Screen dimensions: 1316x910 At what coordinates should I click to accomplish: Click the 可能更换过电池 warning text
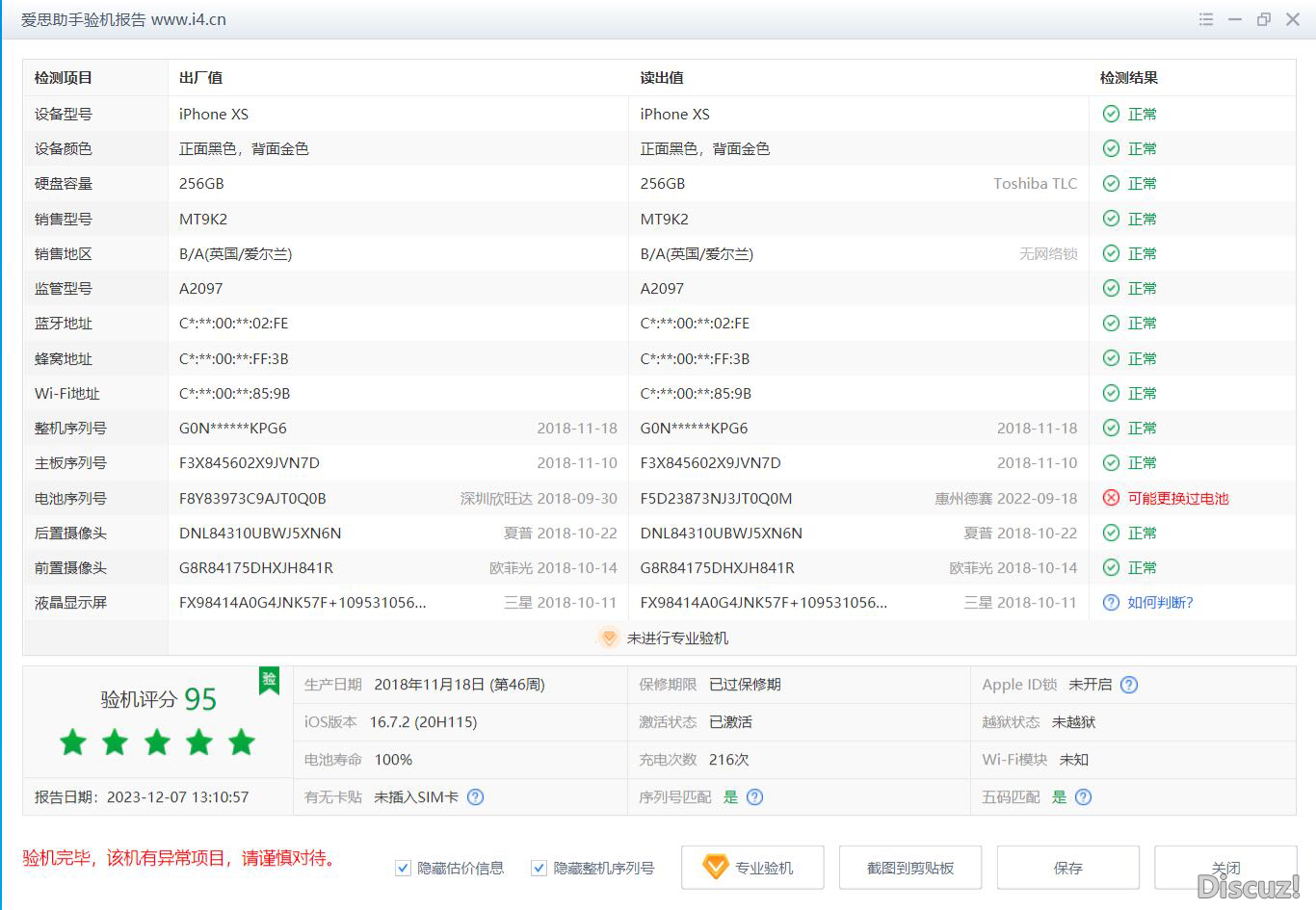tap(1178, 498)
